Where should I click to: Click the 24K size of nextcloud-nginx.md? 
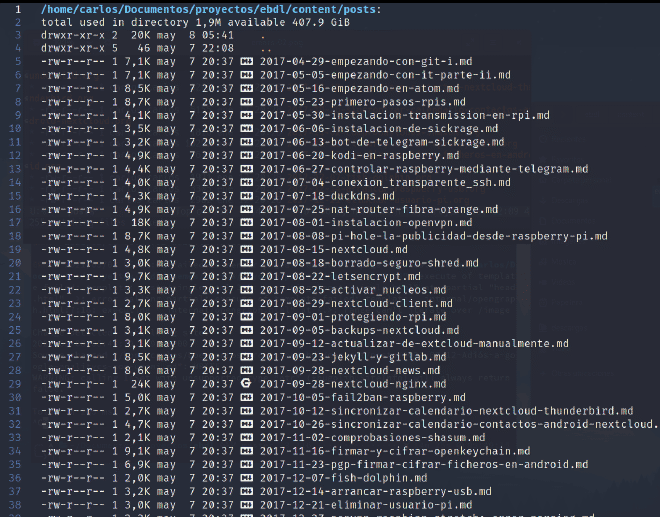pyautogui.click(x=141, y=384)
